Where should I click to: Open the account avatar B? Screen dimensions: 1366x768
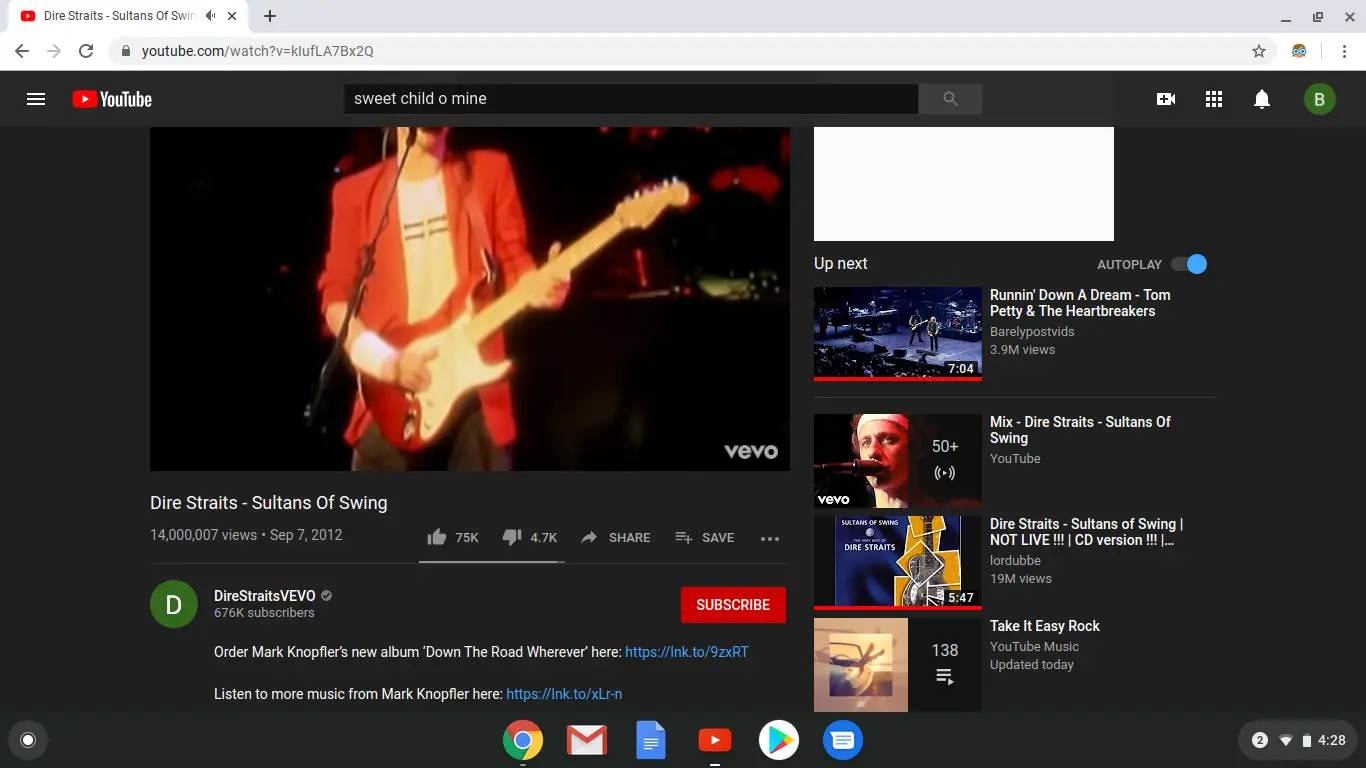(x=1319, y=99)
